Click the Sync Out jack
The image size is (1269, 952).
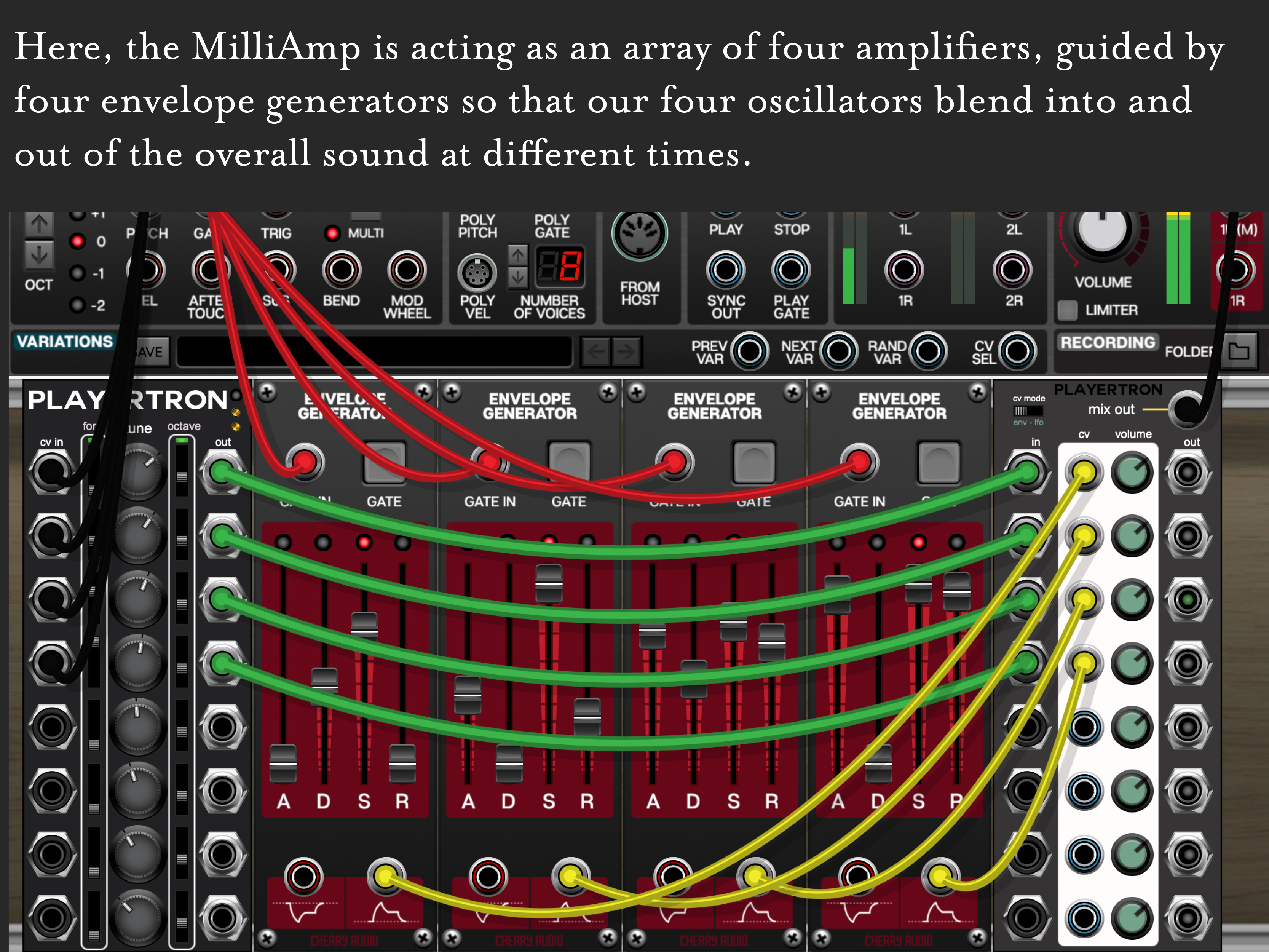(726, 270)
